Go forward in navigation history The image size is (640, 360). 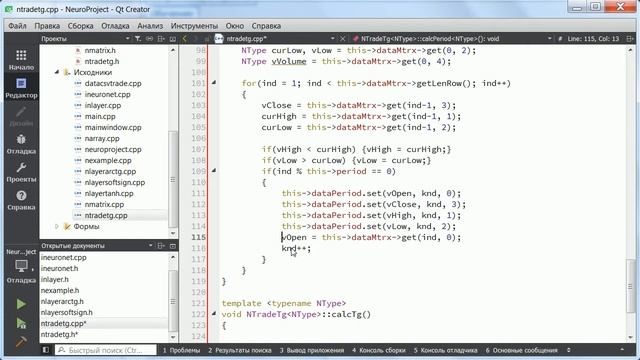click(196, 39)
